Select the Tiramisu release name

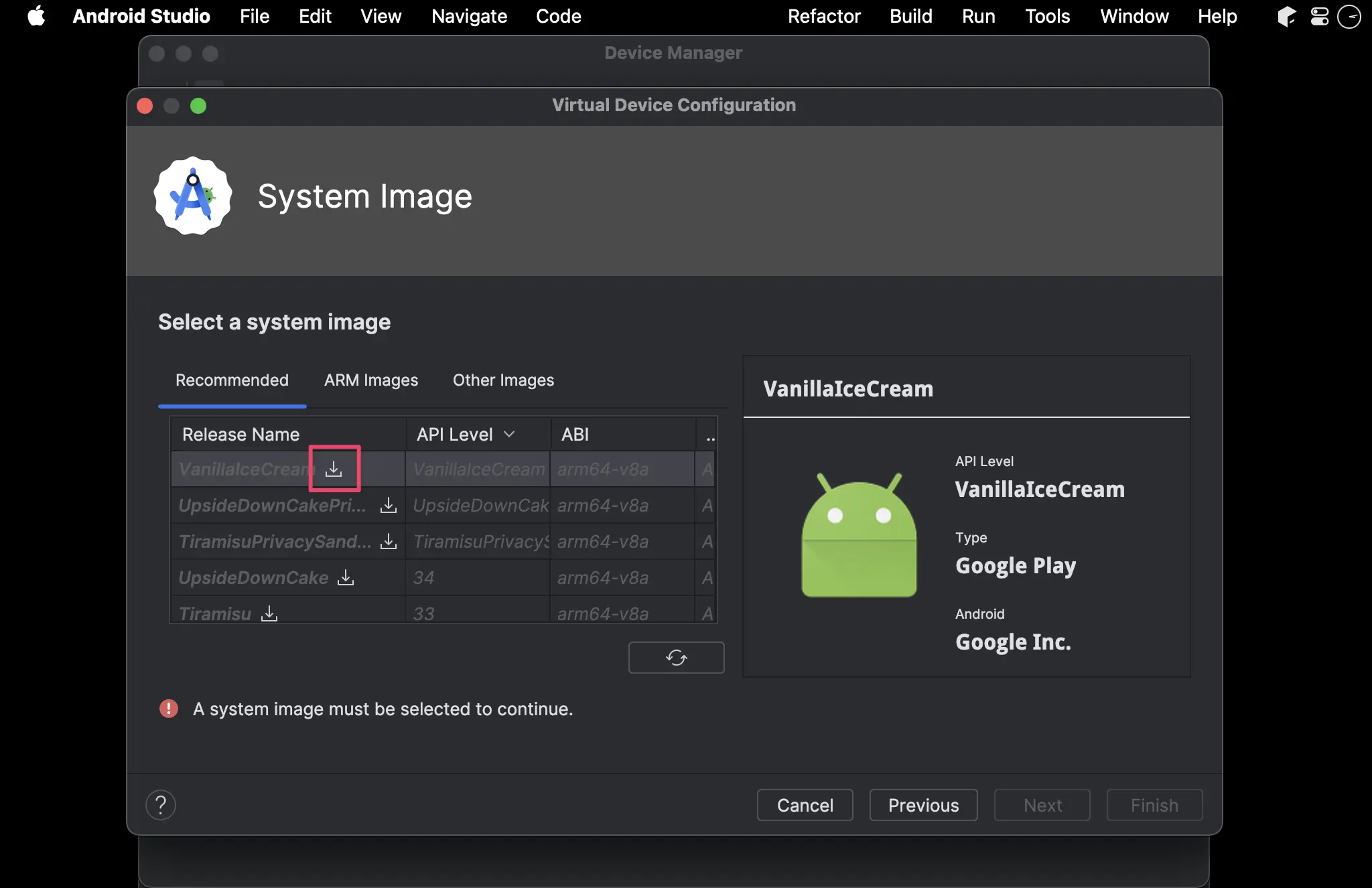pyautogui.click(x=214, y=613)
